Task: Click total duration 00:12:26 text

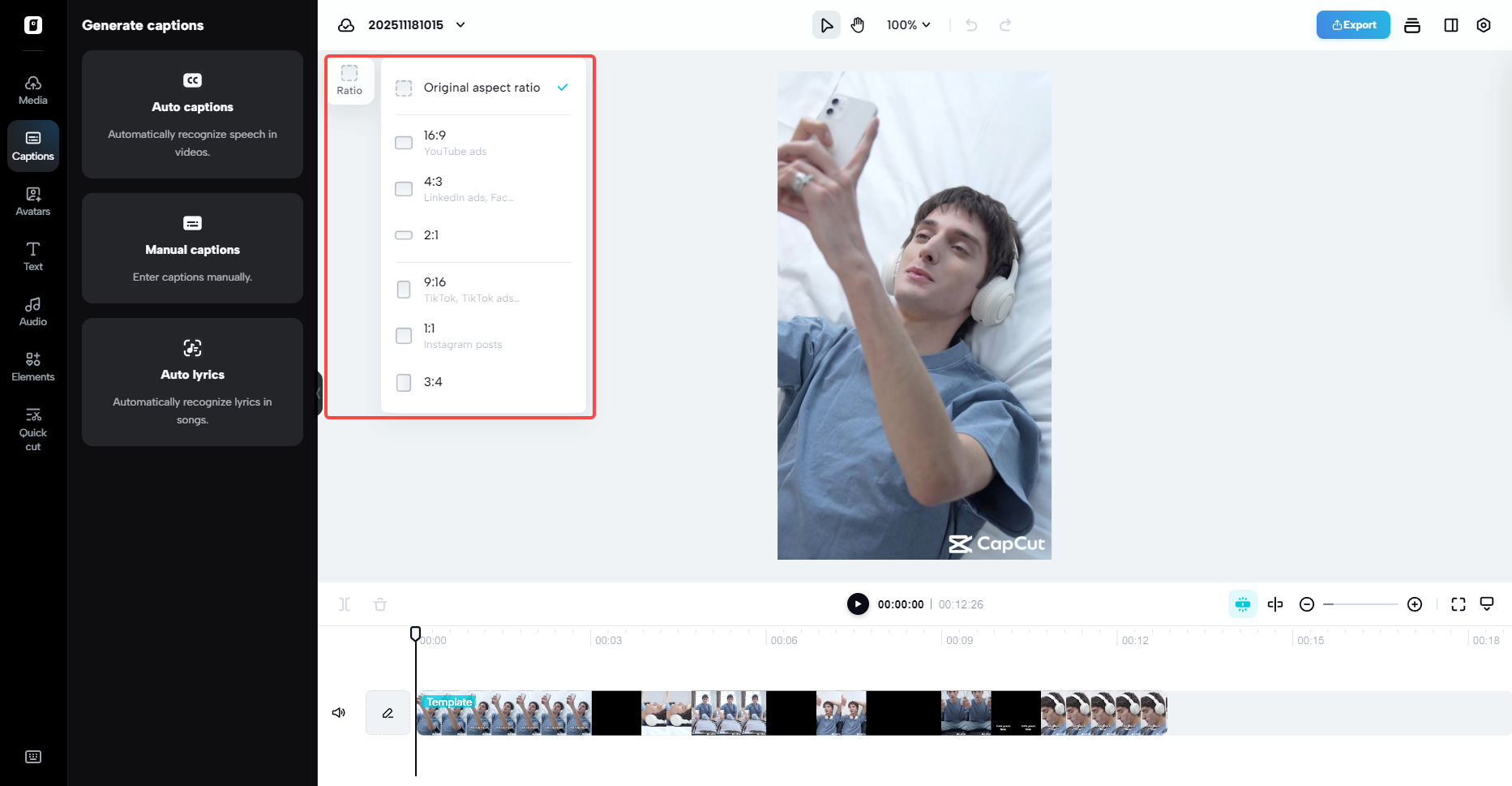Action: point(961,604)
